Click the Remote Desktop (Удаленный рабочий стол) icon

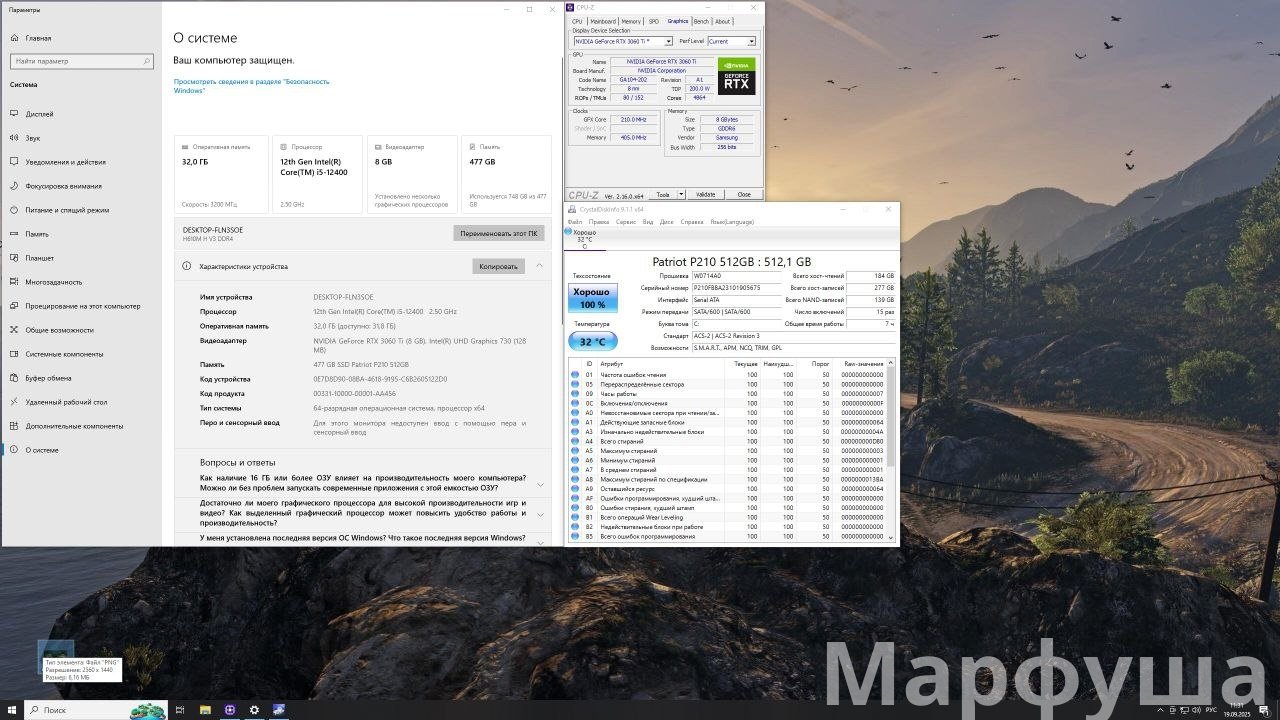(15, 402)
